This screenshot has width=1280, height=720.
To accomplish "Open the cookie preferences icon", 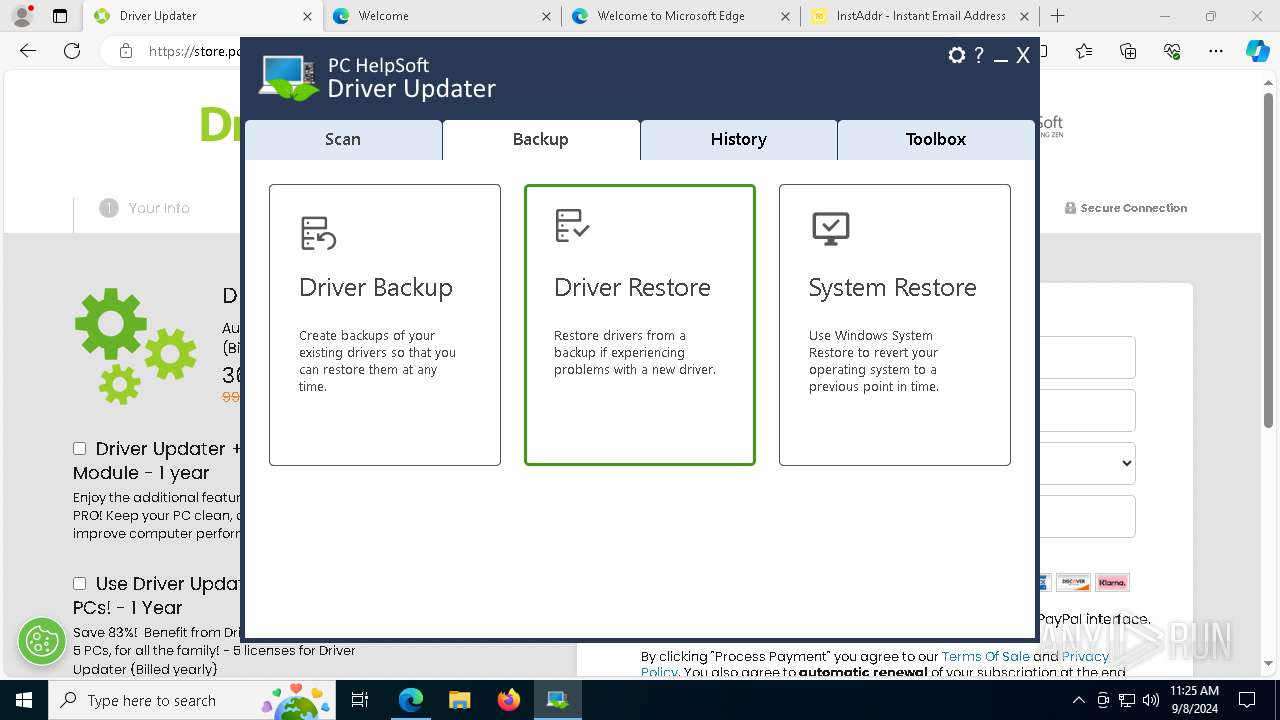I will [42, 640].
